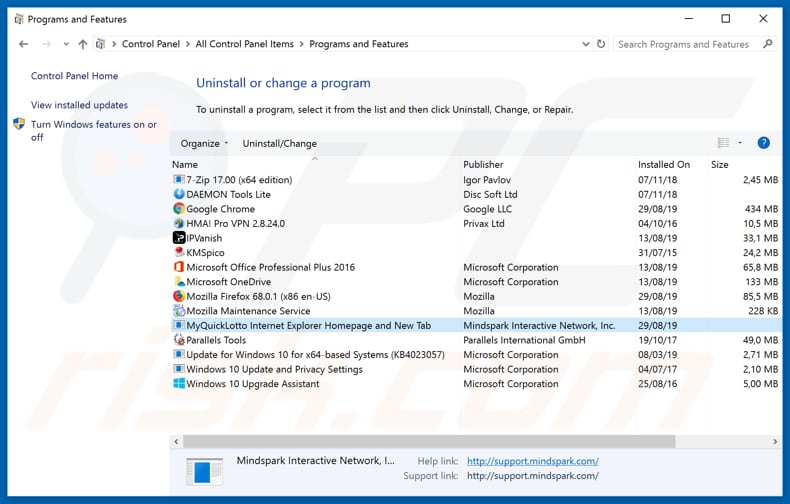The height and width of the screenshot is (504, 790).
Task: Click the search magnifier icon
Action: [x=767, y=44]
